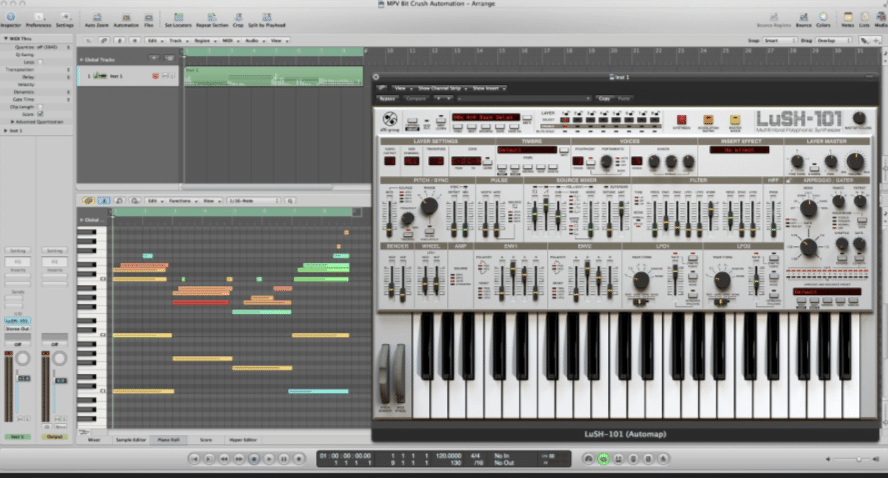The image size is (888, 478).
Task: Switch to the Hyper Editor tab
Action: [243, 439]
